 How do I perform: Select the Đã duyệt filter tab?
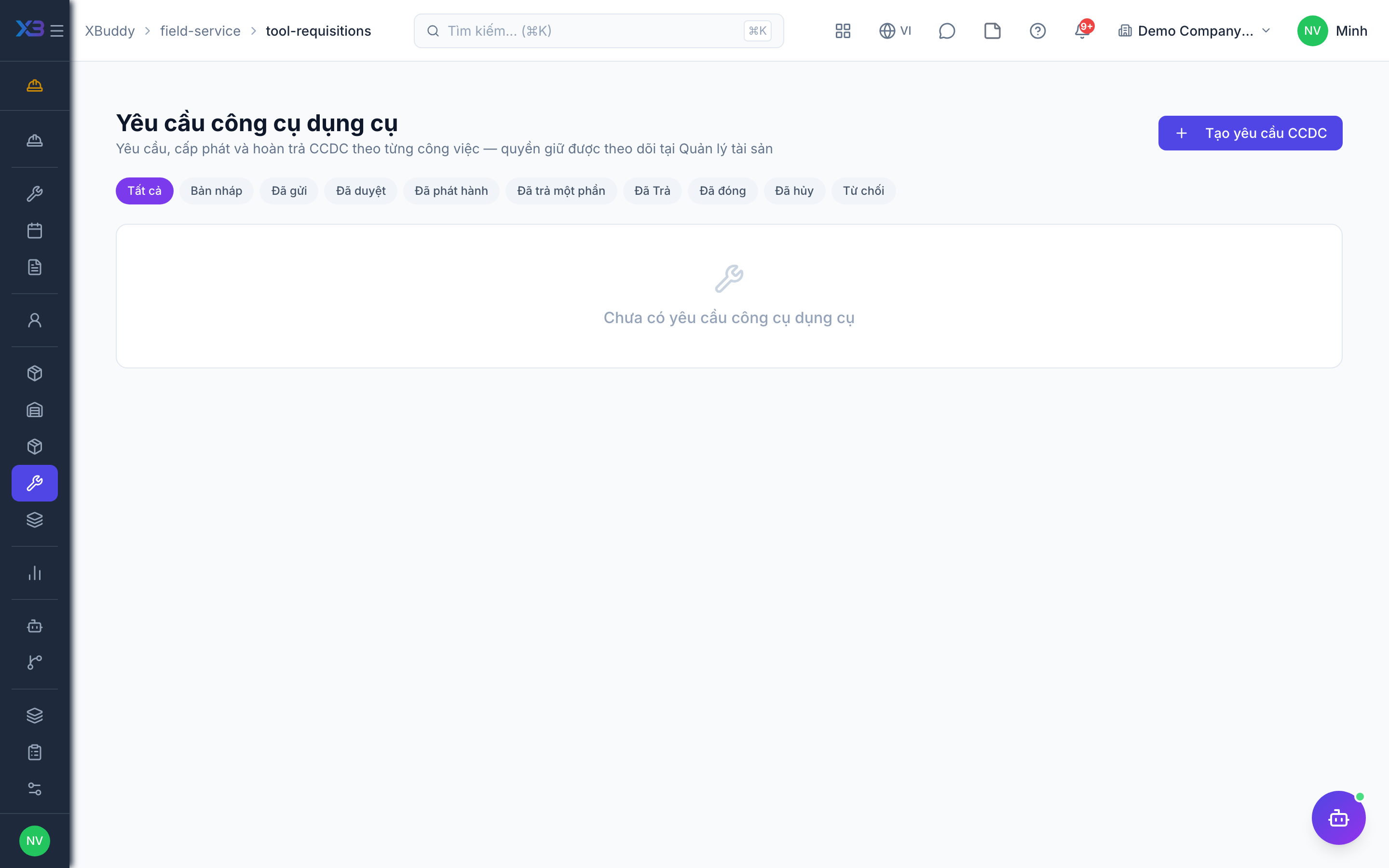pyautogui.click(x=360, y=190)
